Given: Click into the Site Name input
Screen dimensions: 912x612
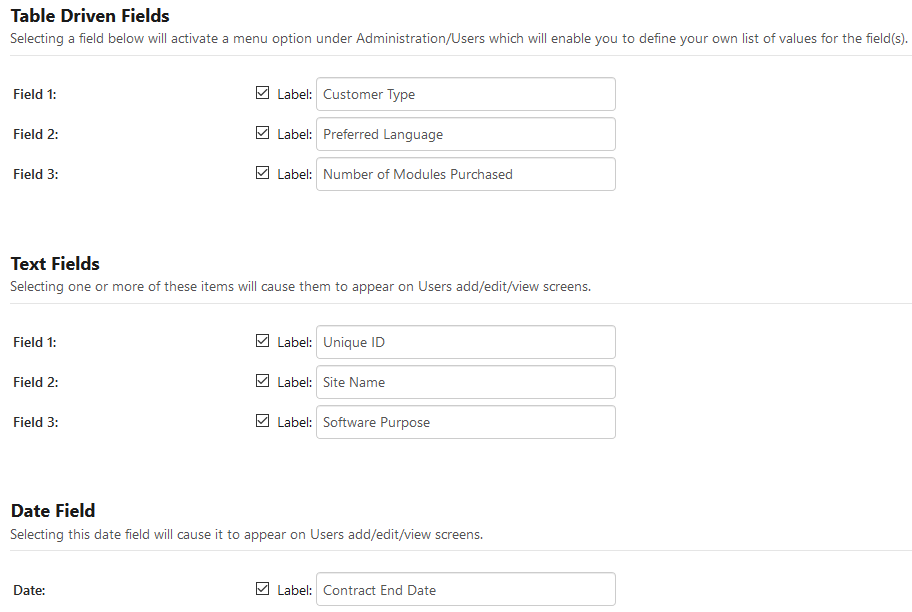Looking at the screenshot, I should click(x=465, y=382).
